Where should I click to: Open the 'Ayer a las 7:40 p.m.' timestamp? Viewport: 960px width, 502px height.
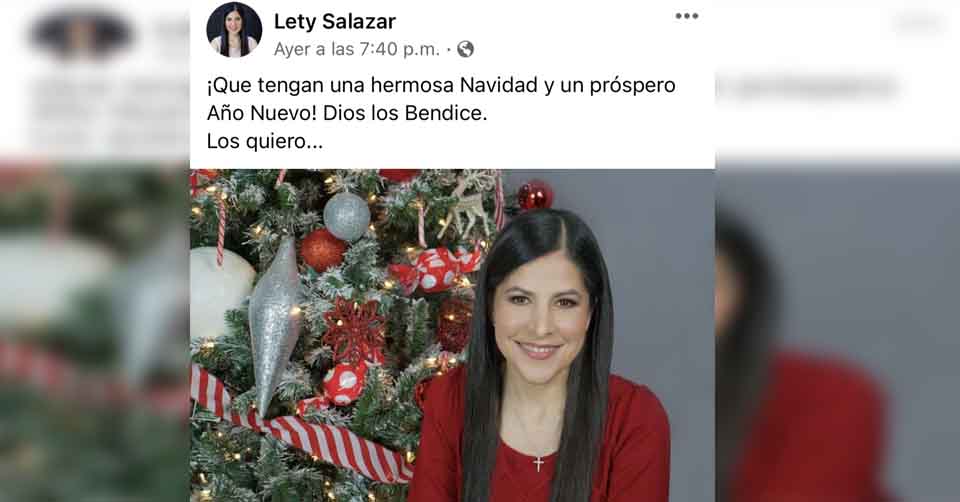pyautogui.click(x=356, y=49)
